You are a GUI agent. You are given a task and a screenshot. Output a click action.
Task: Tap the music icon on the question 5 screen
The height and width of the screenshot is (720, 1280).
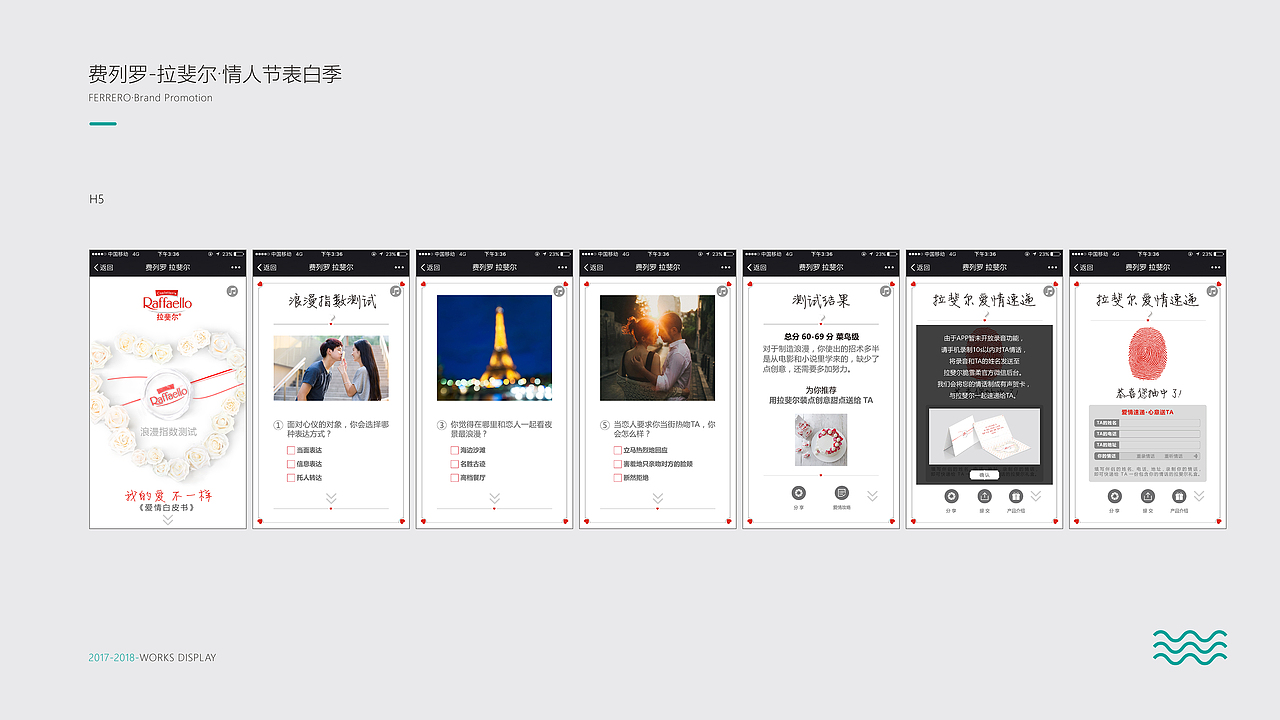click(x=722, y=291)
